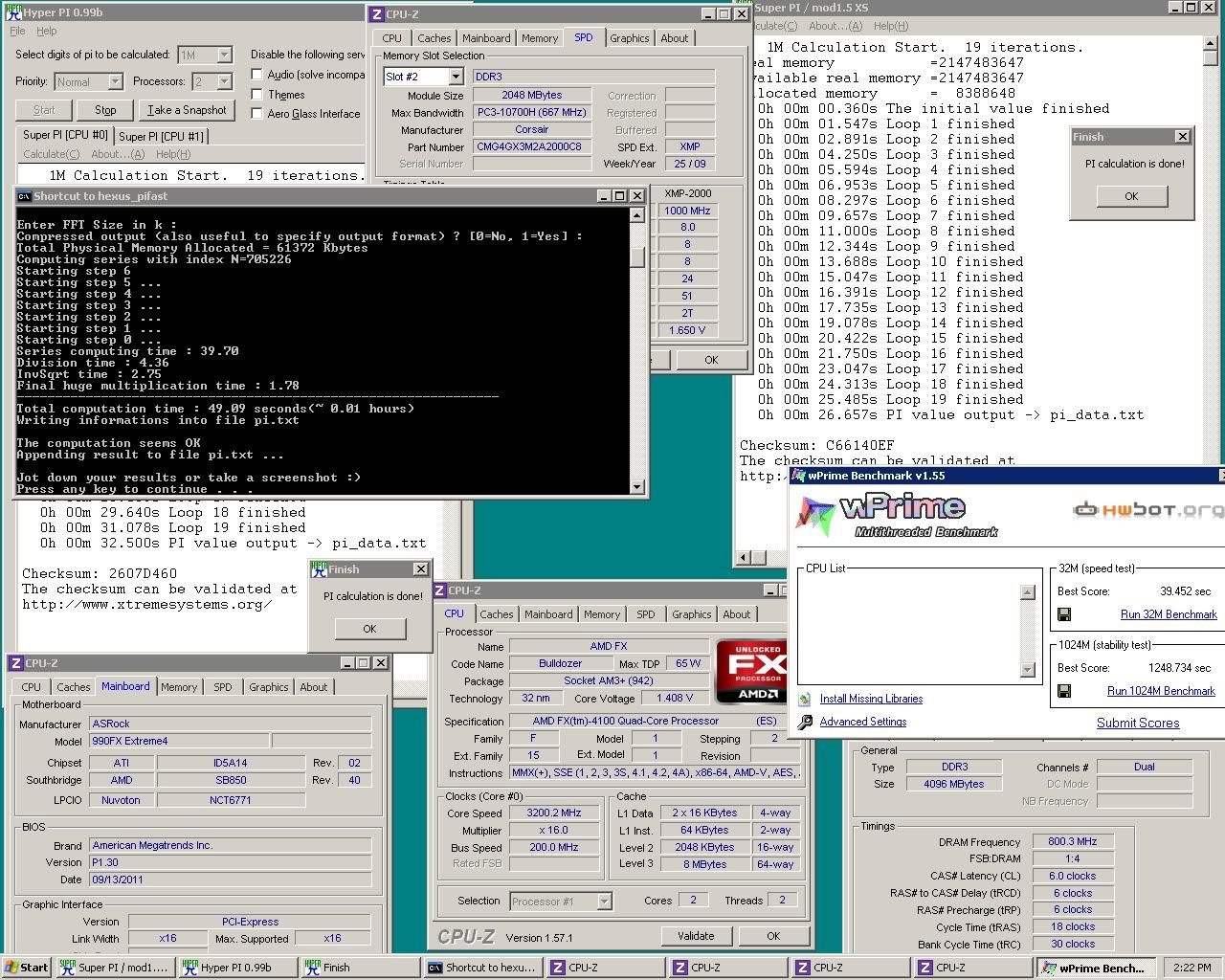Click the Install Missing Libraries icon
The width and height of the screenshot is (1225, 980).
[x=805, y=700]
